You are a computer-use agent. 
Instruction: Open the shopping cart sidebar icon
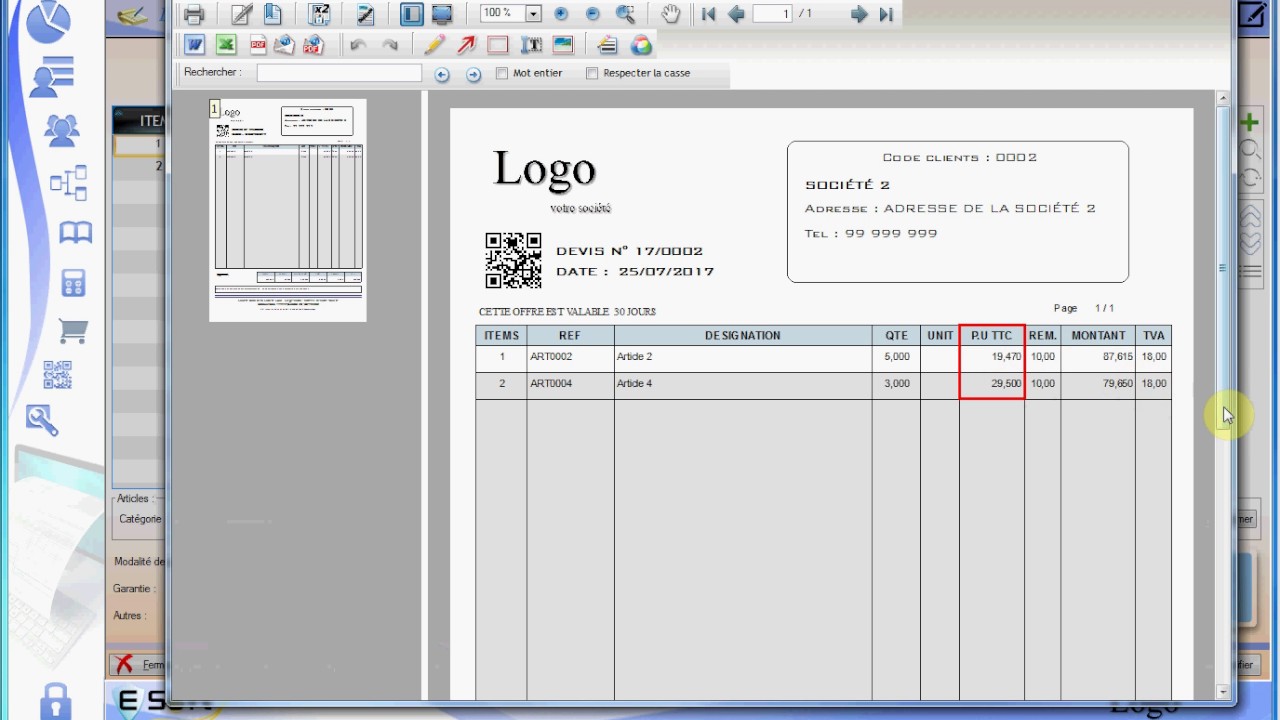coord(73,330)
